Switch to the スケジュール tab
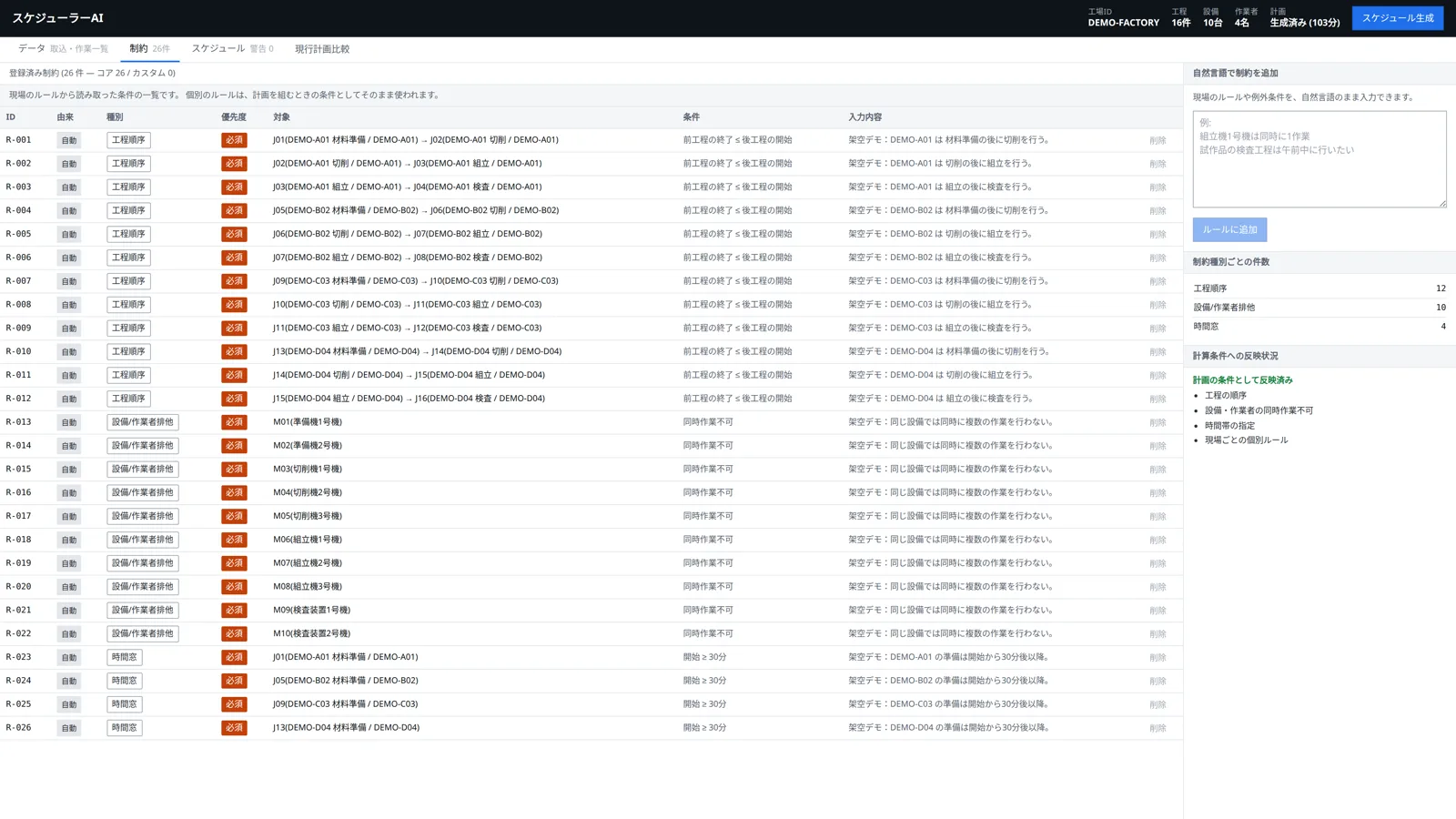 click(232, 49)
